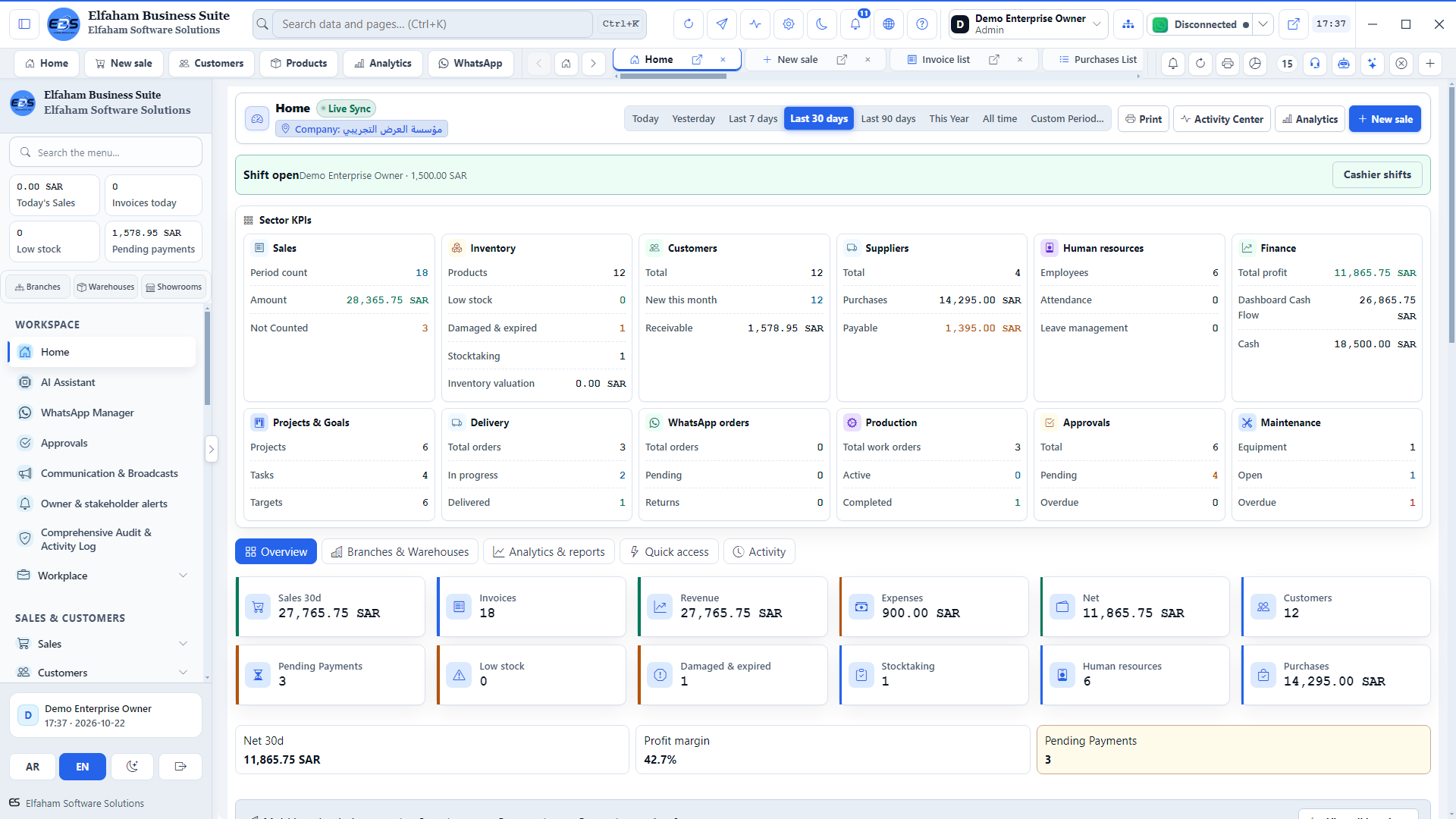Open settings gear icon in top bar
This screenshot has height=819, width=1456.
789,24
